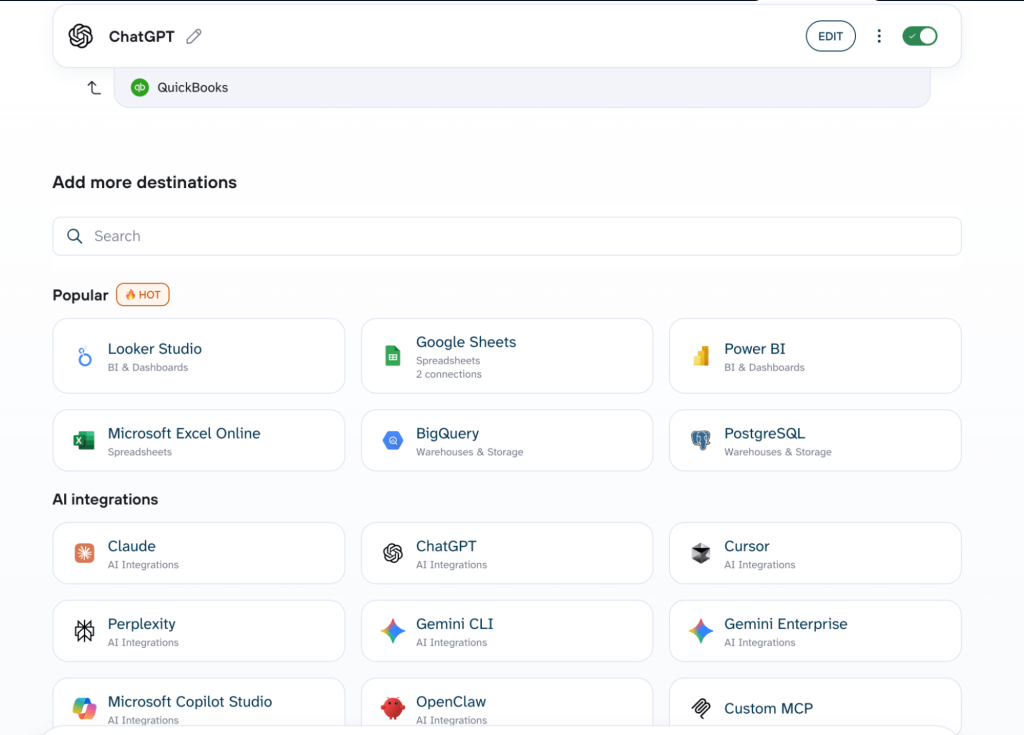
Task: Click the BigQuery hexagon icon
Action: 392,440
